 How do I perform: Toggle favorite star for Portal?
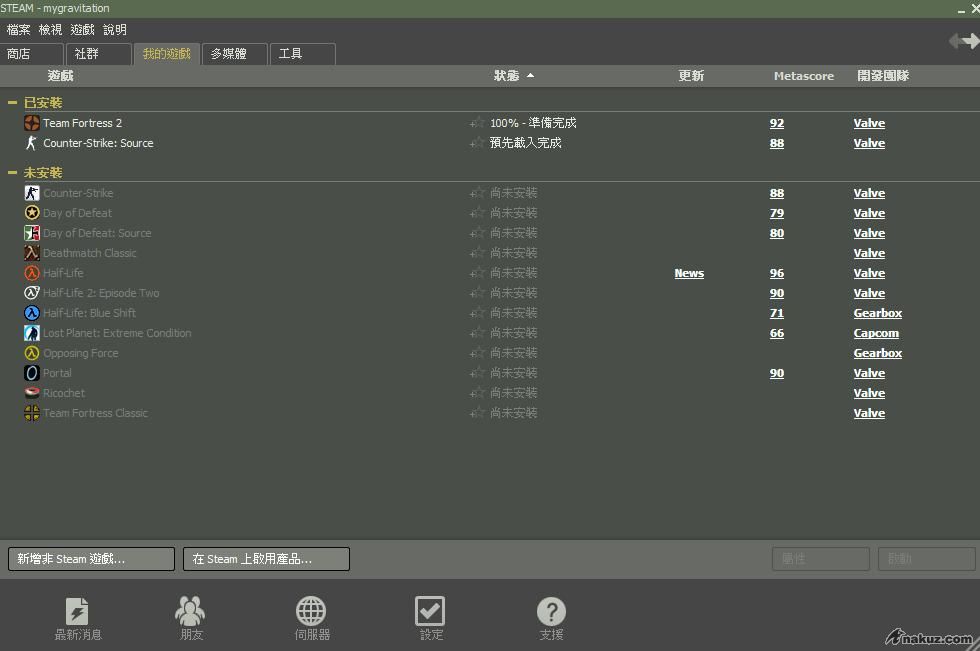[x=478, y=373]
